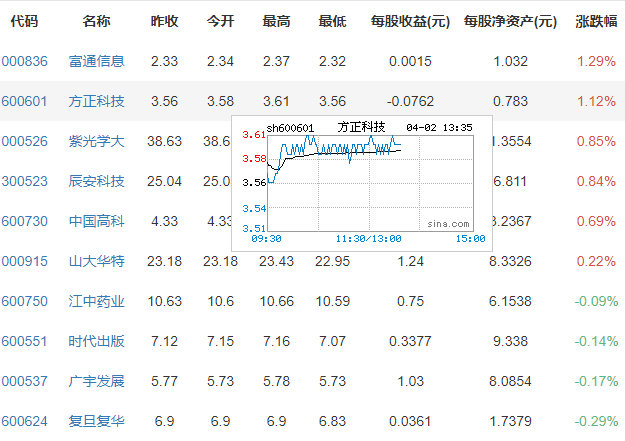Click the 9.338 net asset value
The image size is (625, 441).
[x=510, y=341]
